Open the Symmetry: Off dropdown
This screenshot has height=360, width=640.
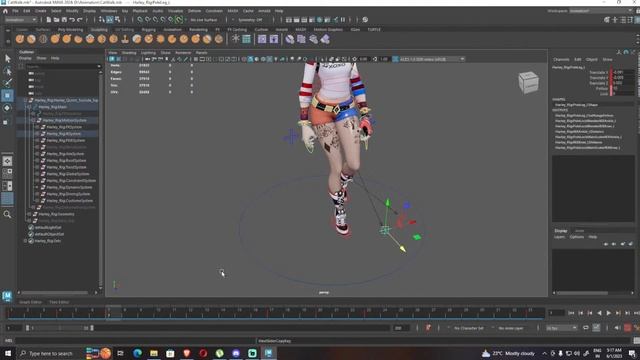pos(250,20)
